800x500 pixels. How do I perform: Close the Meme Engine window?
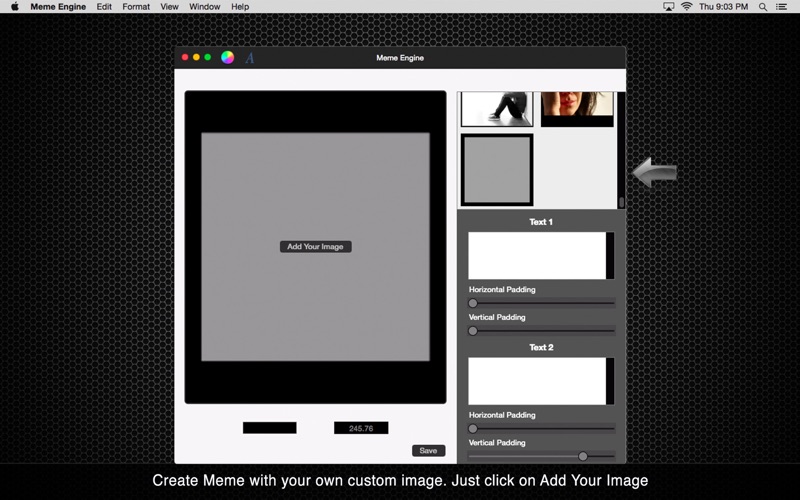point(185,57)
